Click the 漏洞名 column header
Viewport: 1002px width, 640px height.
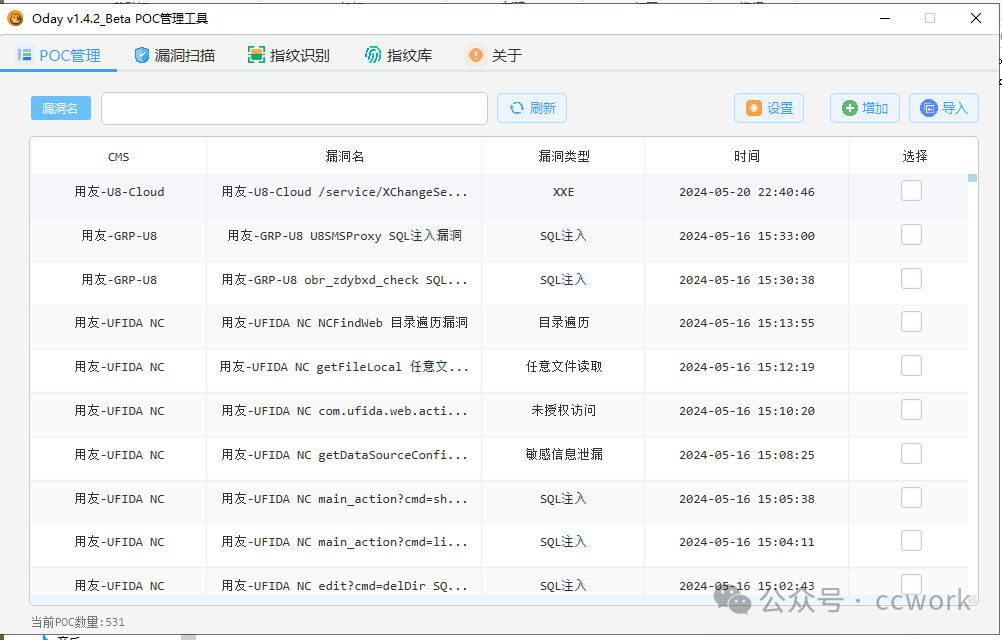(x=344, y=156)
